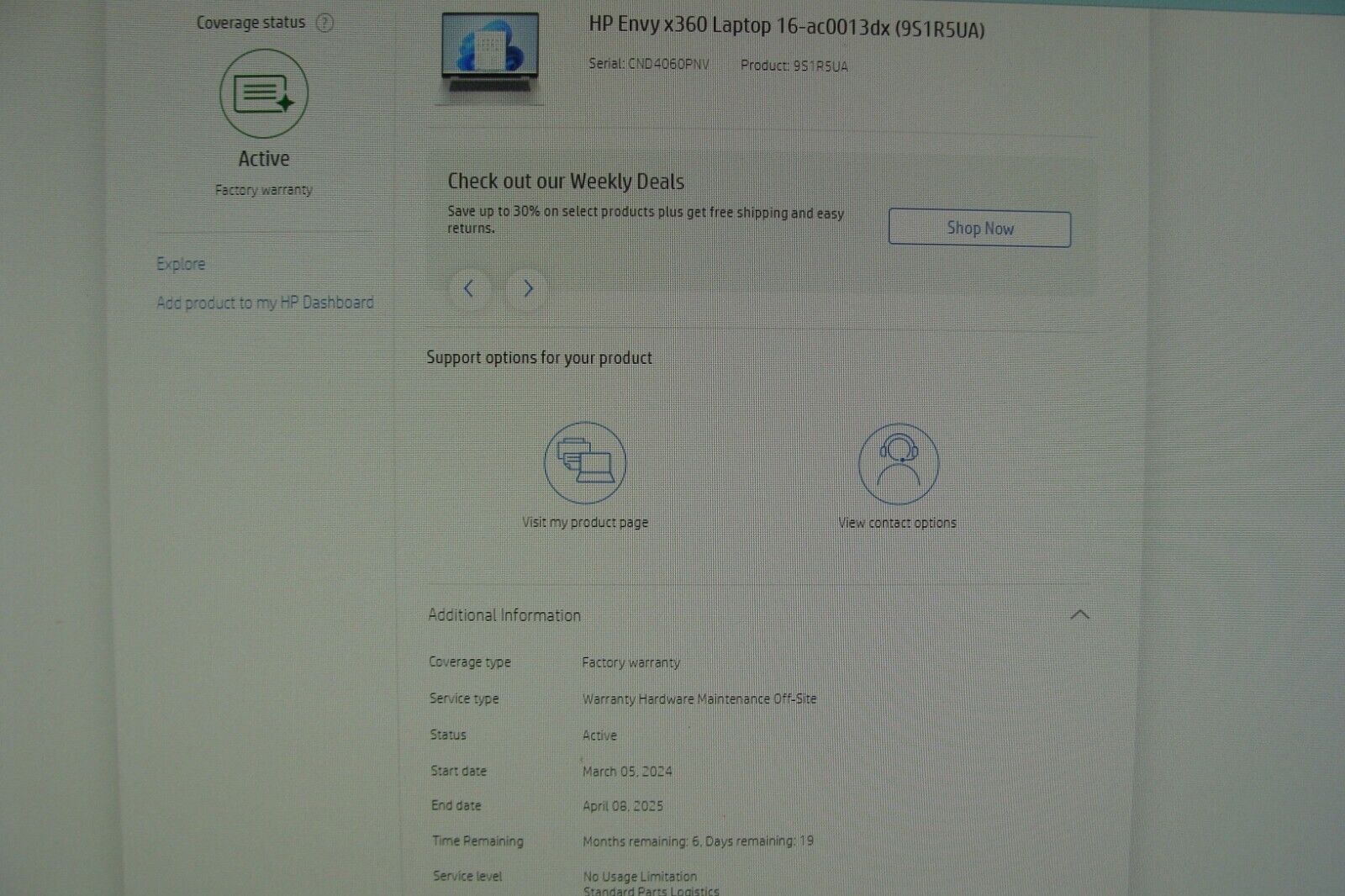Click the Active status value in table
Viewport: 1345px width, 896px height.
click(x=599, y=735)
